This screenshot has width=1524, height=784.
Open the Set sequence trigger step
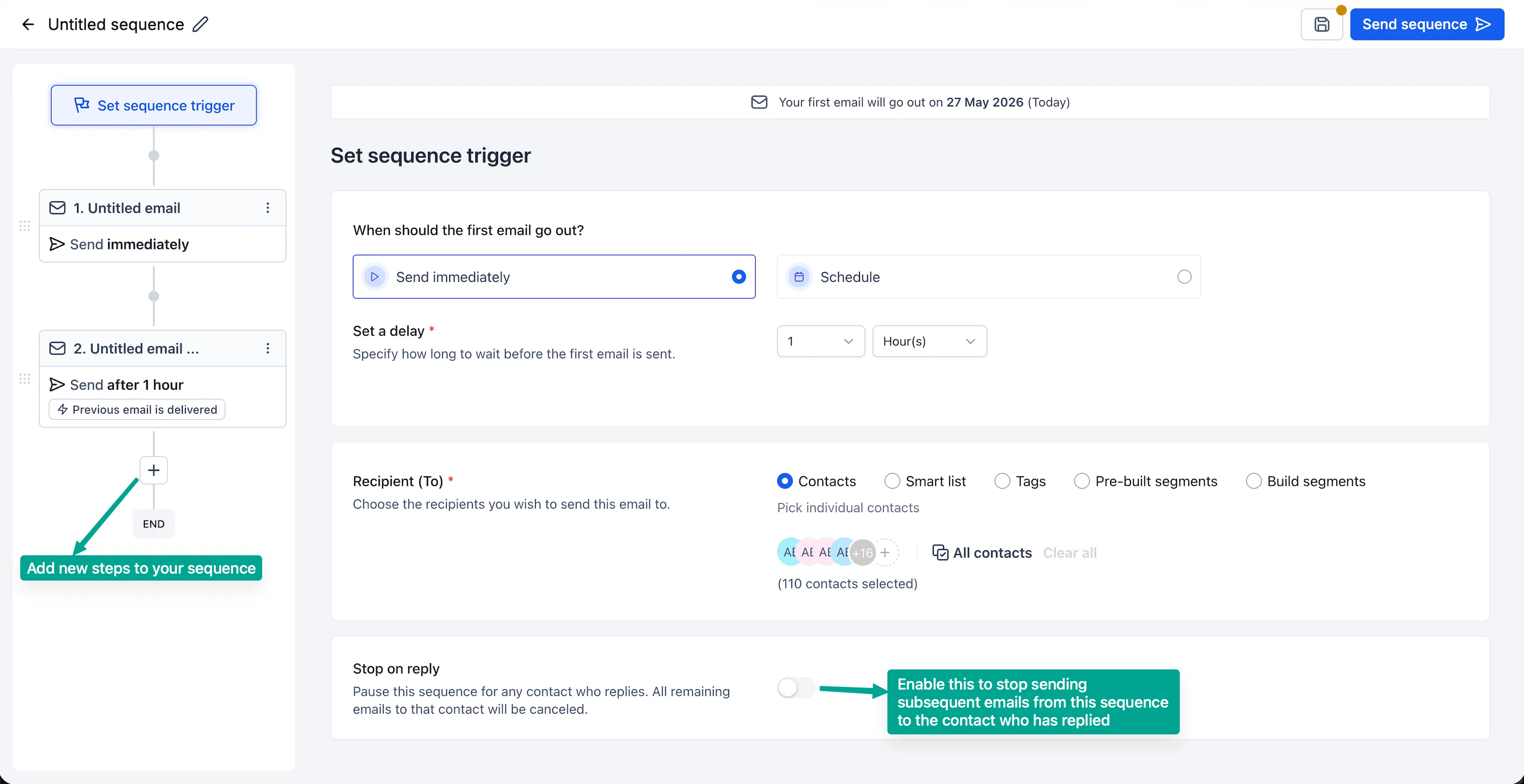click(154, 105)
